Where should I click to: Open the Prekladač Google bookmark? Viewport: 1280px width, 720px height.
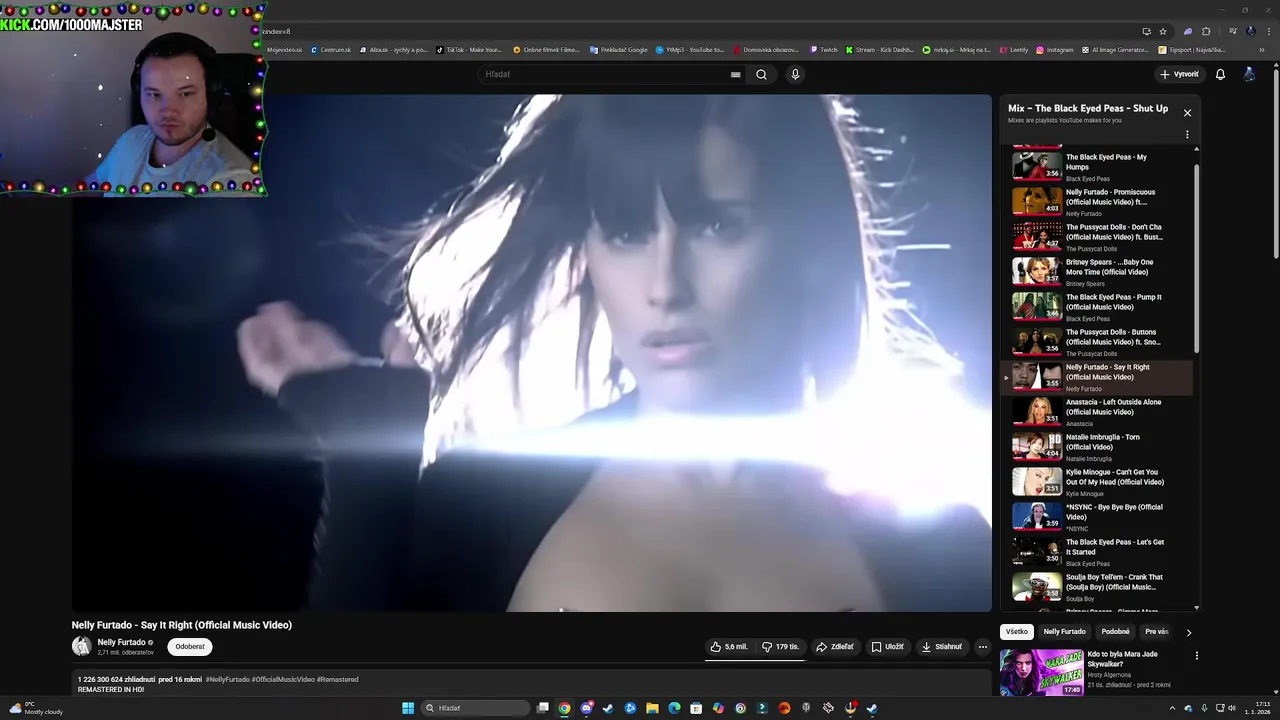[618, 49]
